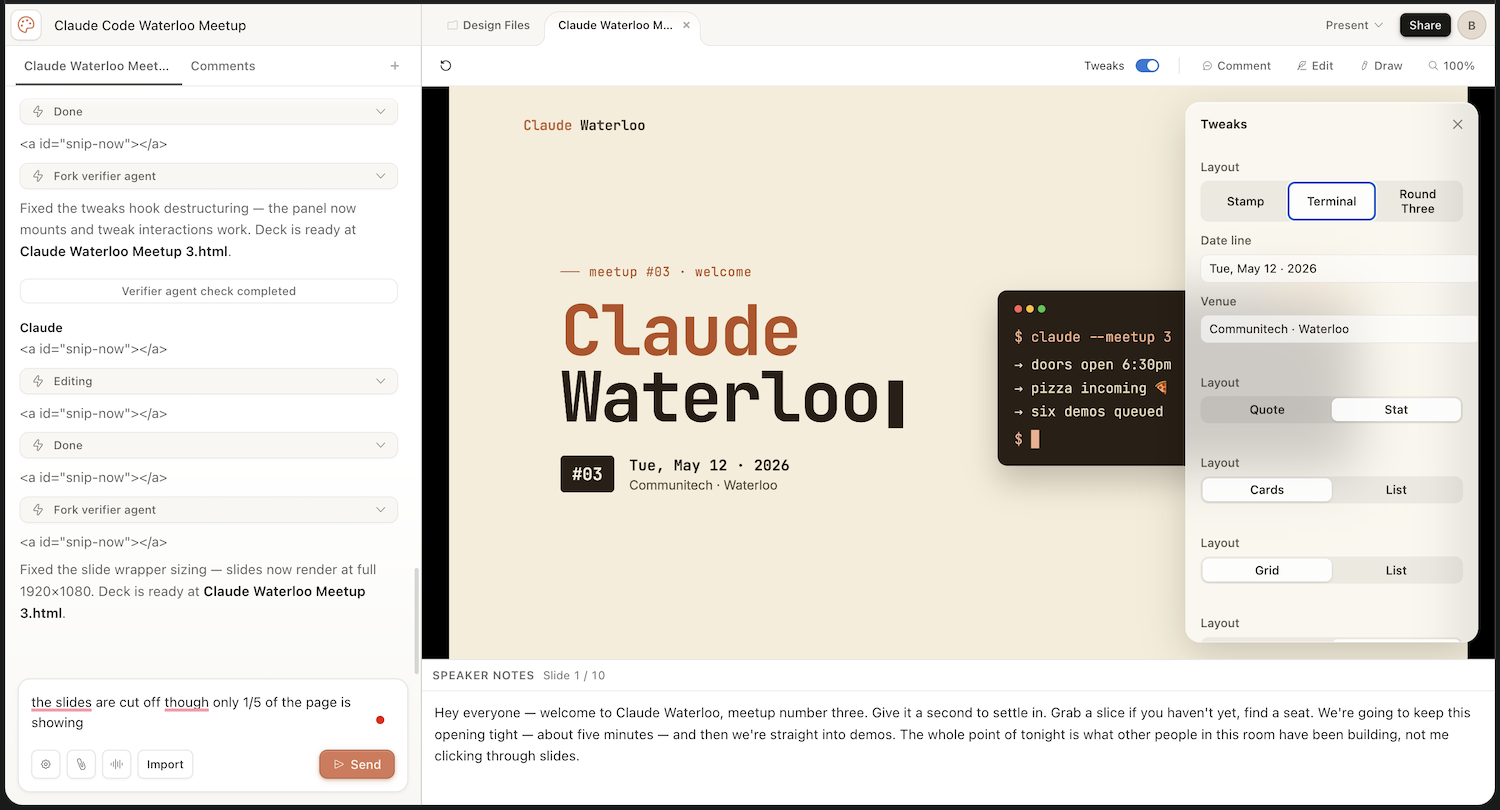Attach a file with paperclip icon

(x=81, y=764)
